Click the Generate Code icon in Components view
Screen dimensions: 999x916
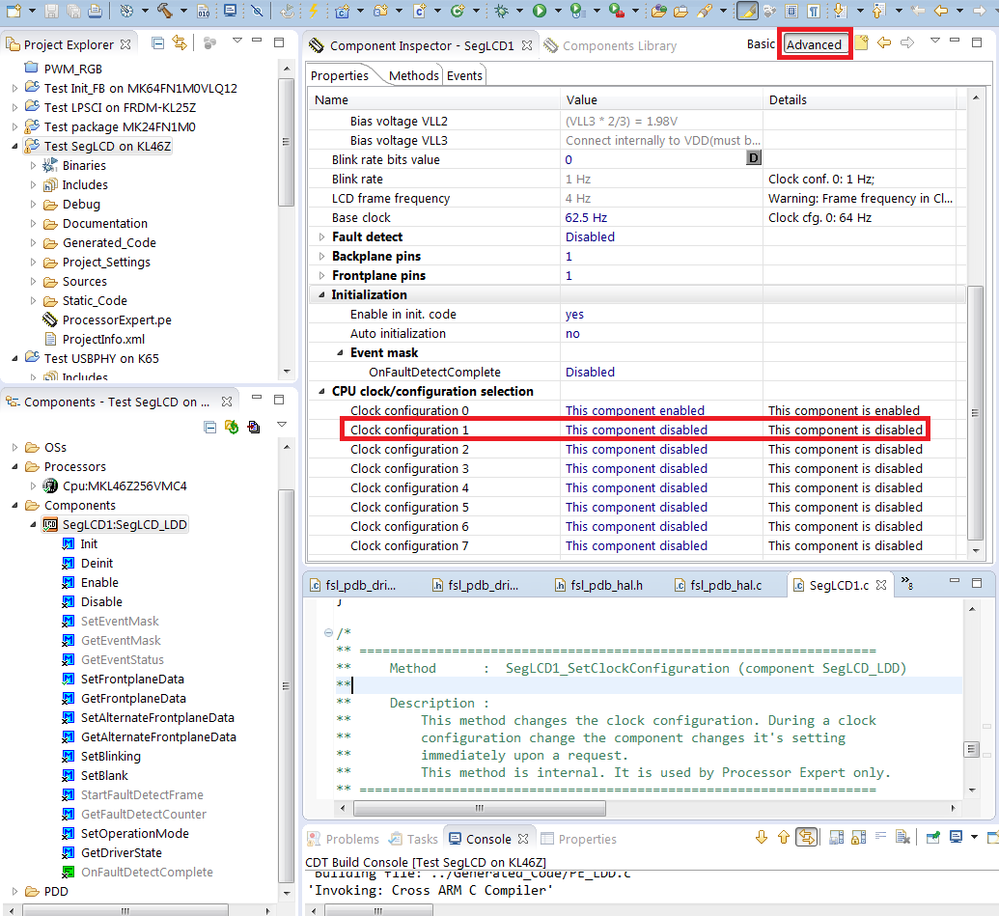click(x=231, y=427)
